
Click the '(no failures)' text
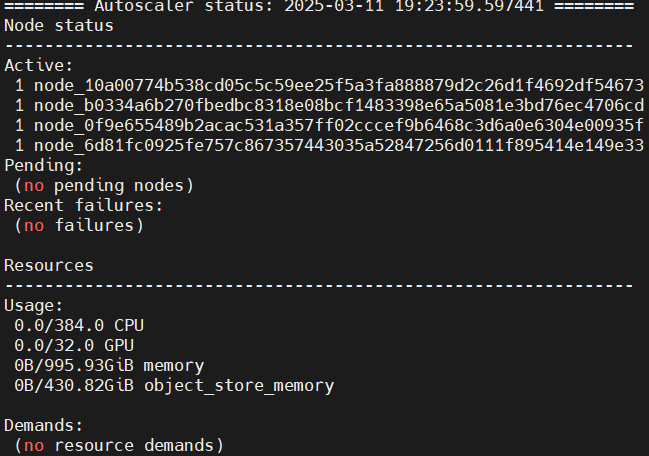click(79, 226)
